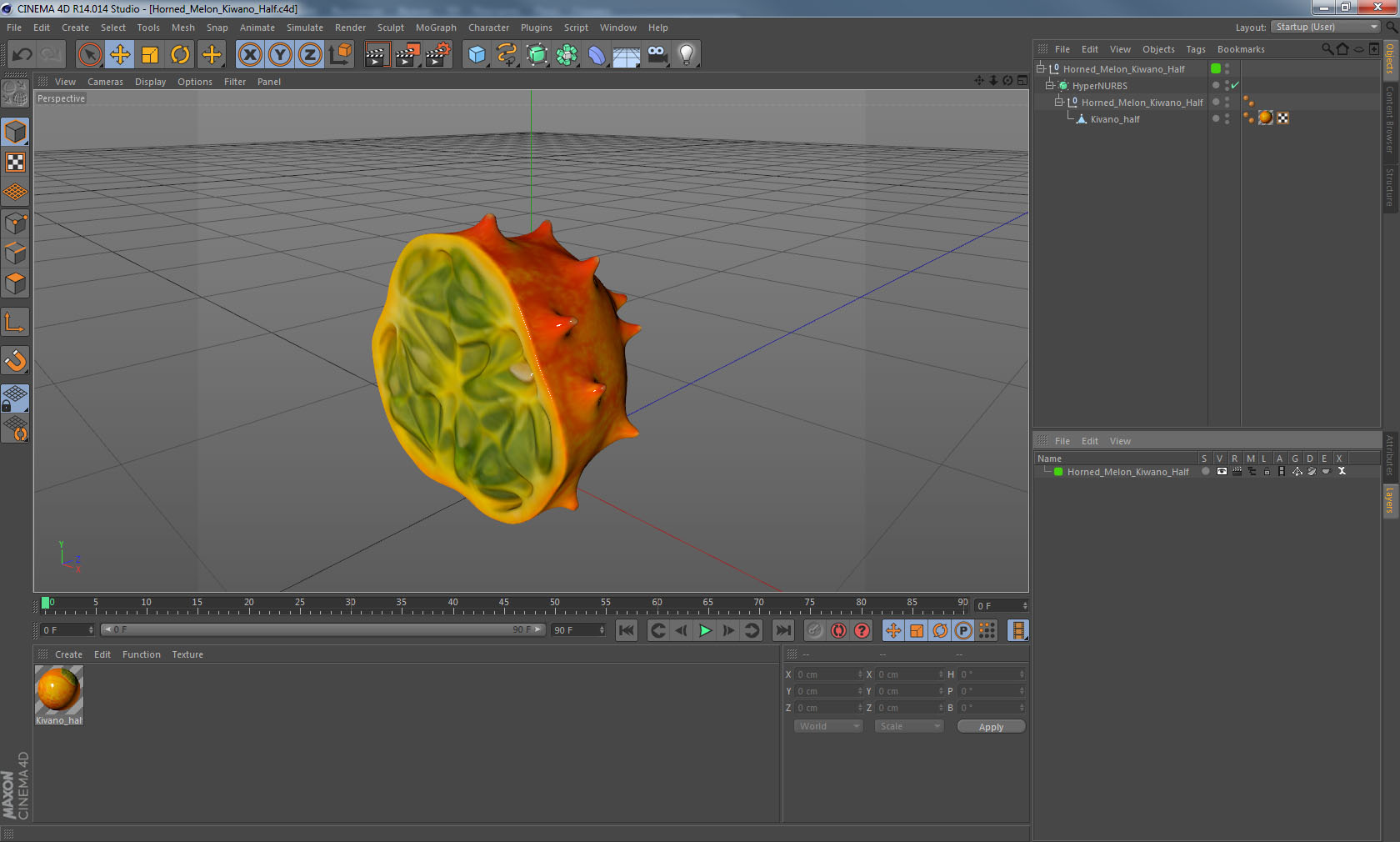Go to start of animation
1400x842 pixels.
(627, 630)
